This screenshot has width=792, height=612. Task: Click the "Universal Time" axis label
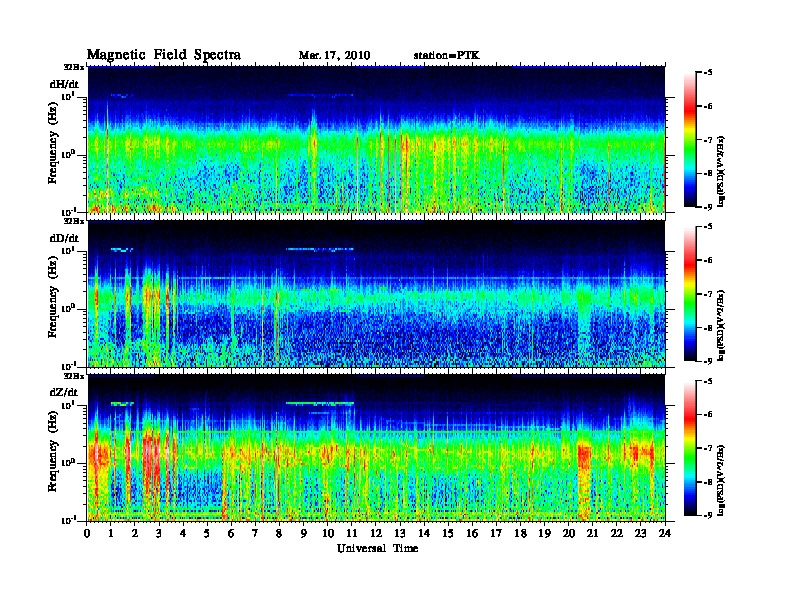click(x=378, y=548)
